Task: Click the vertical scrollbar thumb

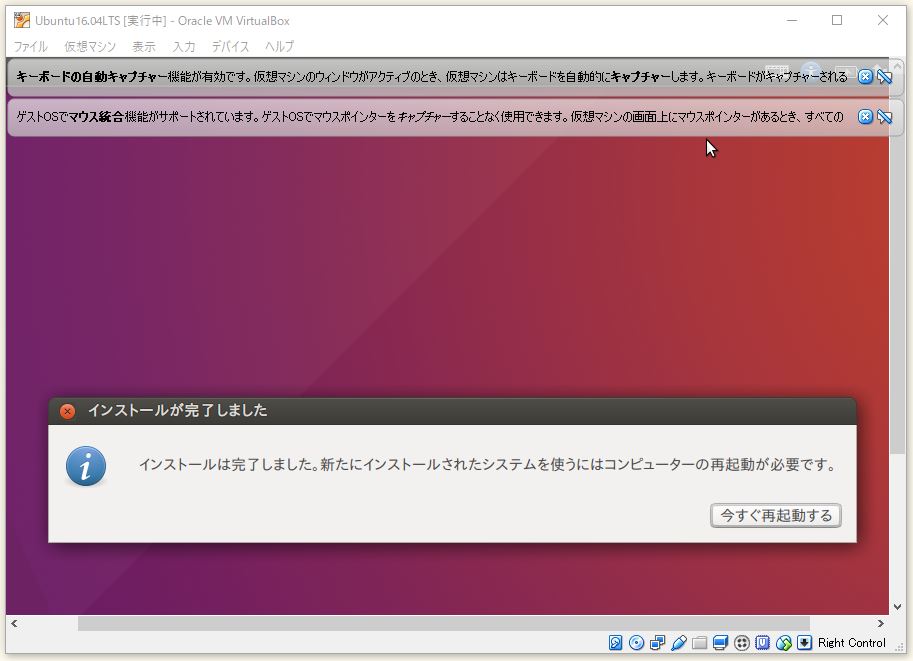Action: point(897,264)
